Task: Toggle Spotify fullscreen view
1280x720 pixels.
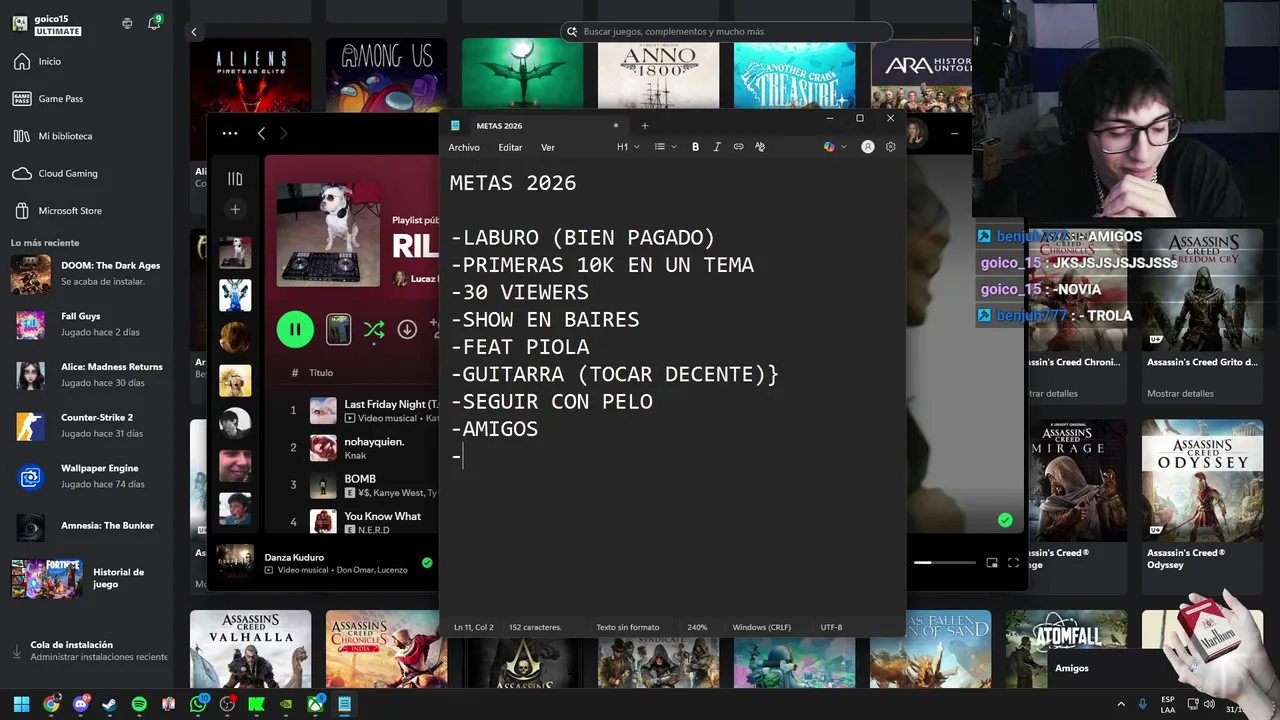Action: 1013,563
